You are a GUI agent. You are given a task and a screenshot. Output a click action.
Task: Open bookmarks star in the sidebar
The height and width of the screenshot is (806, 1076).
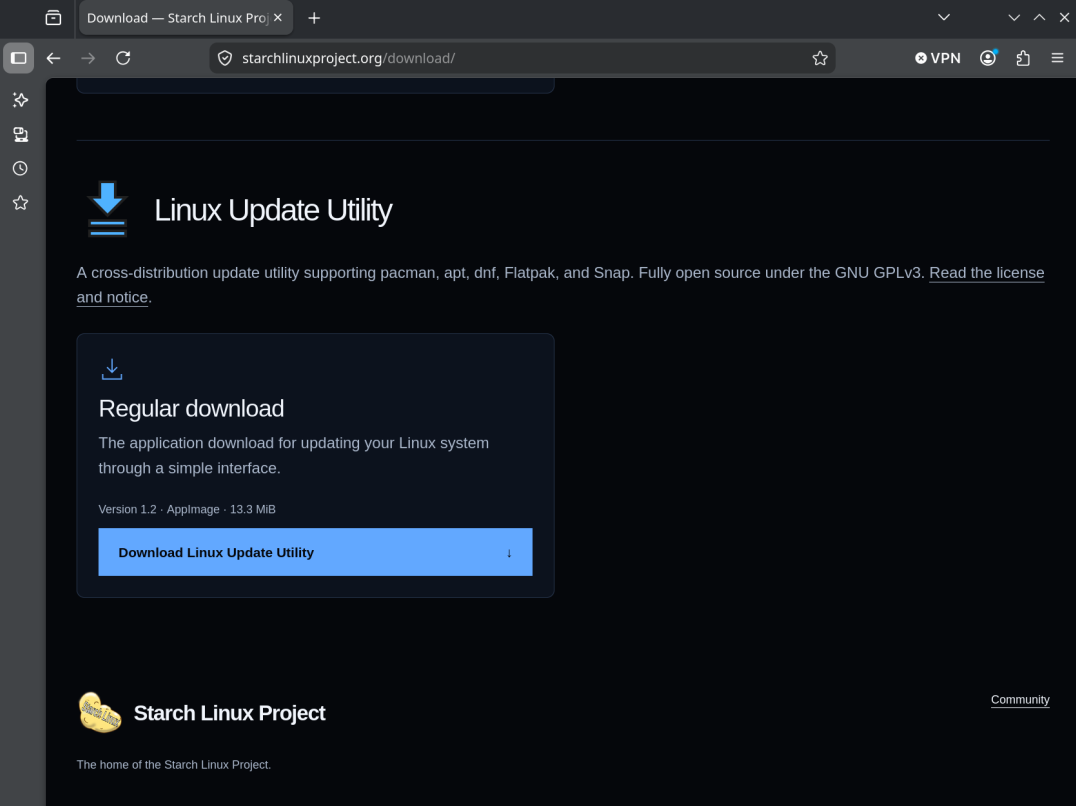tap(21, 203)
